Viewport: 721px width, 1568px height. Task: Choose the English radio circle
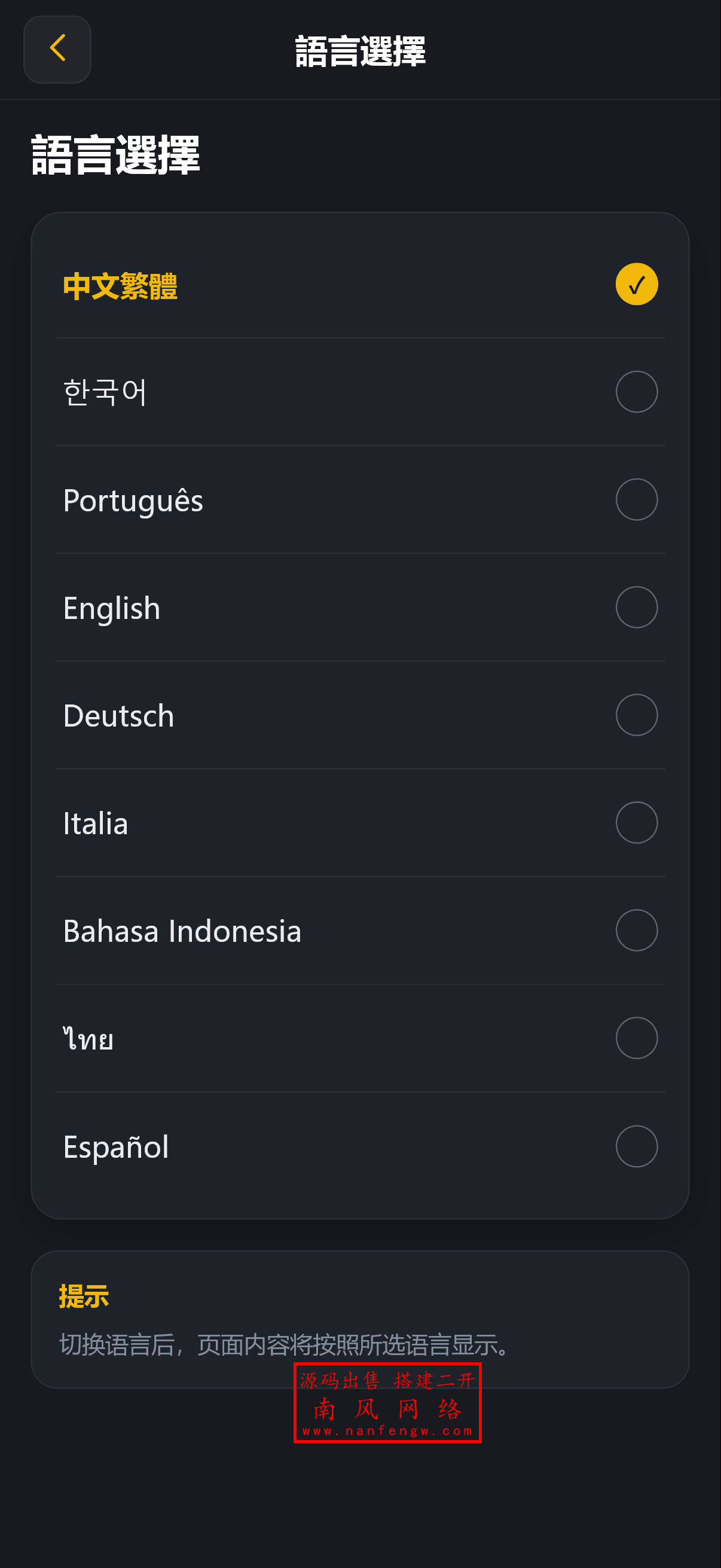(x=636, y=608)
